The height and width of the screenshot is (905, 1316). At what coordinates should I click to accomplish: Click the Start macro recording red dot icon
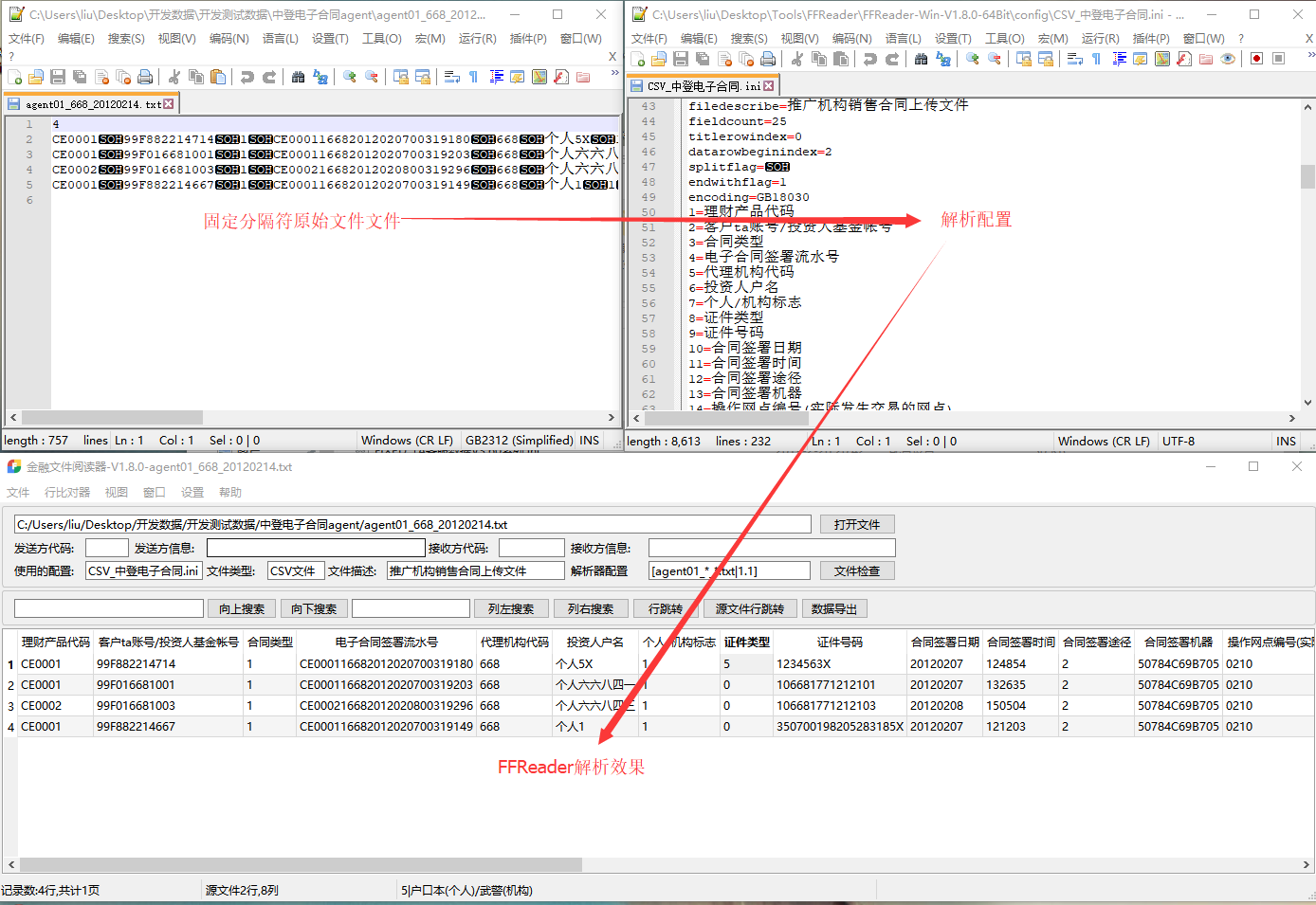[1257, 59]
